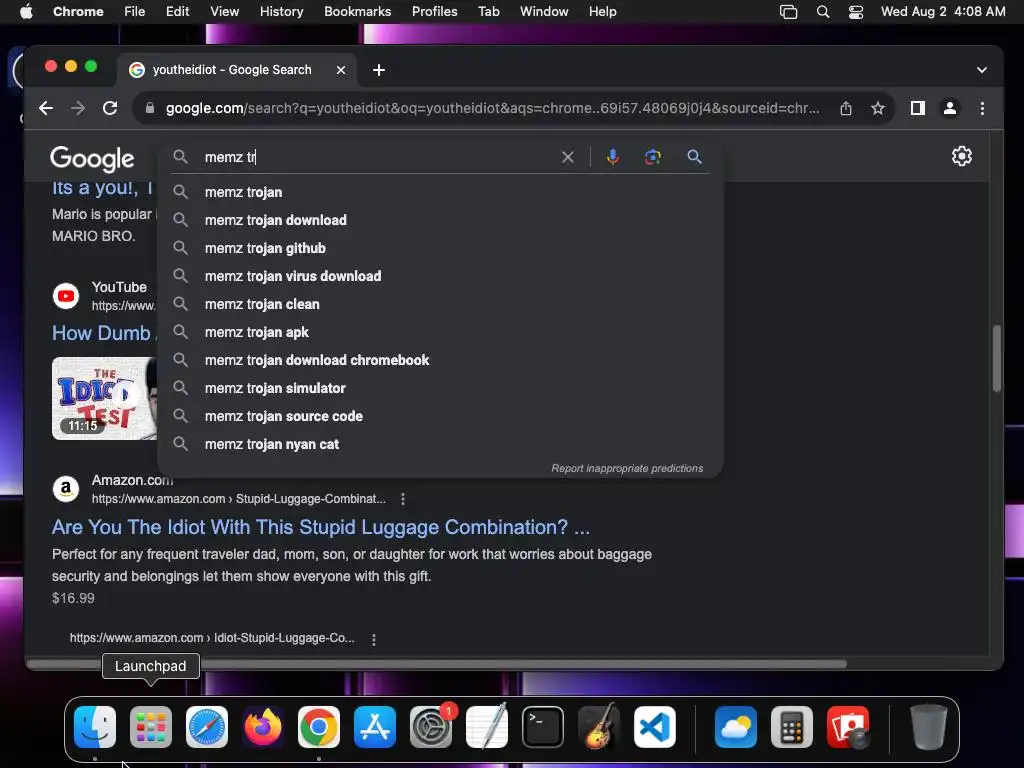Click 'Report inappropriate predictions' link
This screenshot has height=768, width=1024.
click(x=627, y=468)
